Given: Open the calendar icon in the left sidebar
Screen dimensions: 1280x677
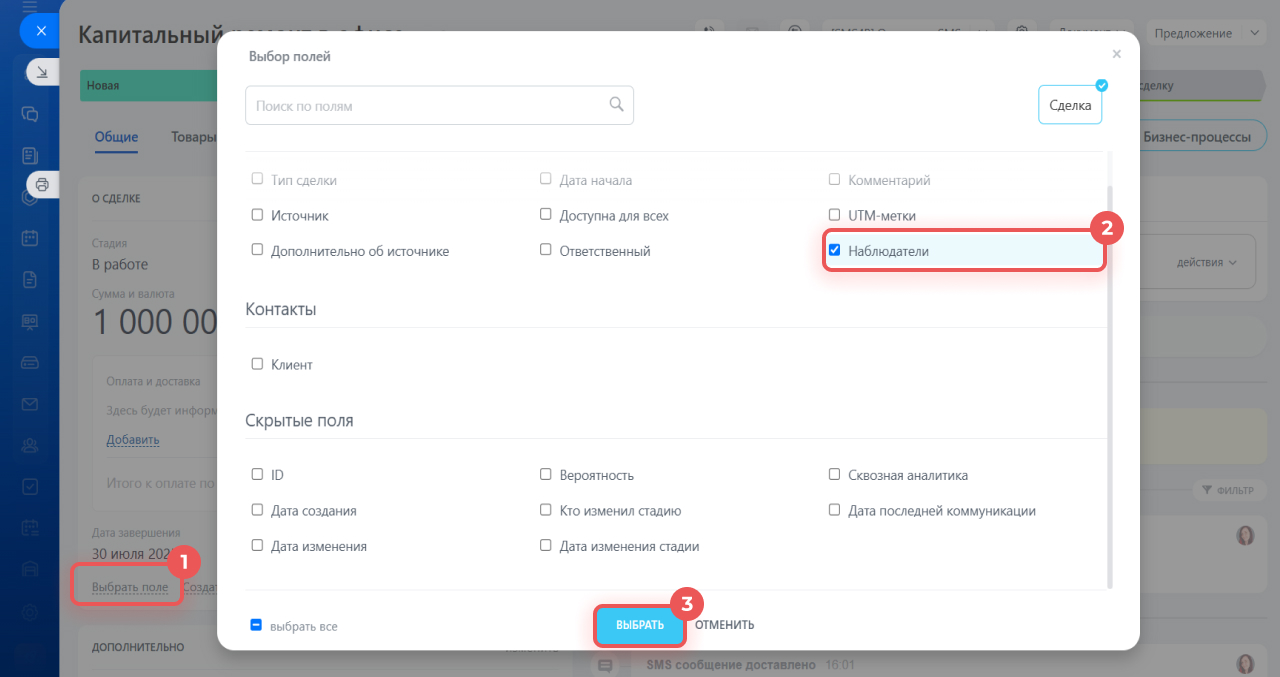Looking at the screenshot, I should [30, 238].
